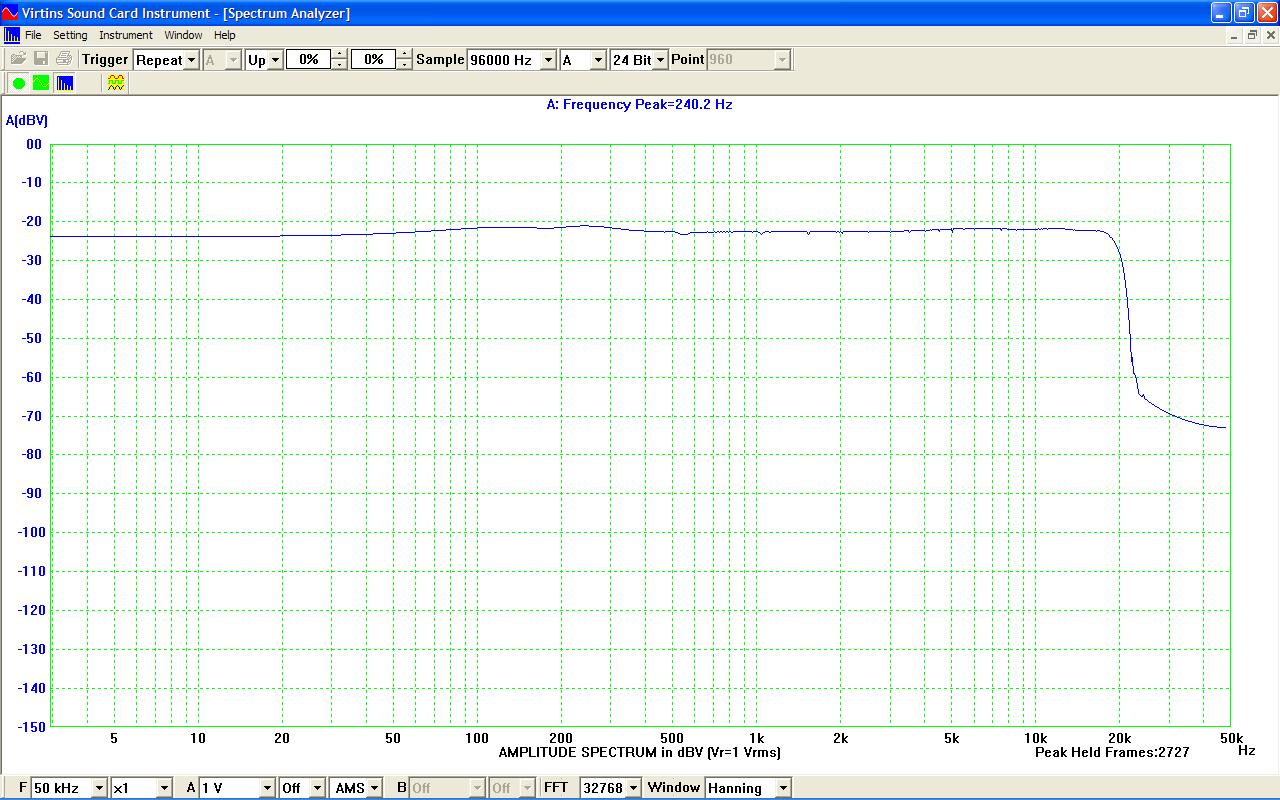
Task: Open the channel A Off dropdown
Action: tap(302, 788)
